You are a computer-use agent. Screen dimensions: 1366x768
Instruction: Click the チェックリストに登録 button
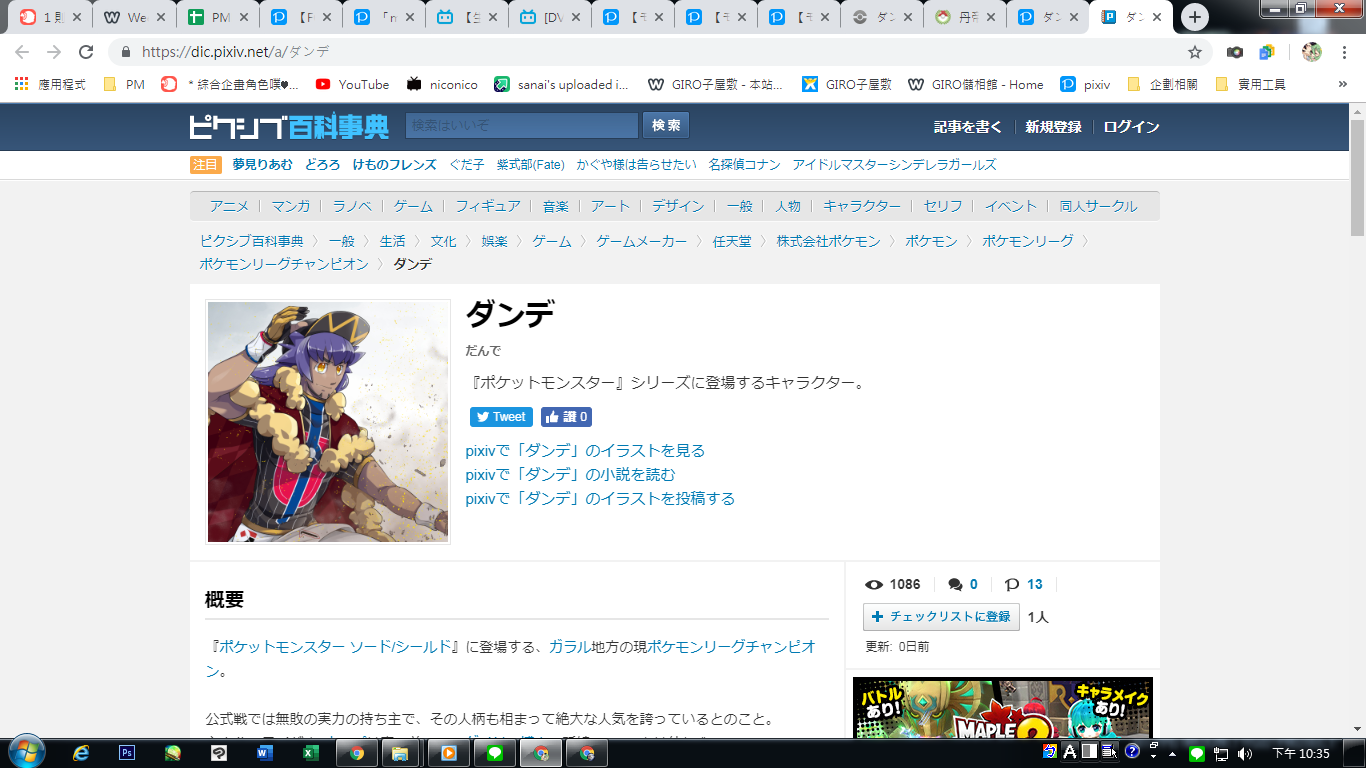coord(941,616)
